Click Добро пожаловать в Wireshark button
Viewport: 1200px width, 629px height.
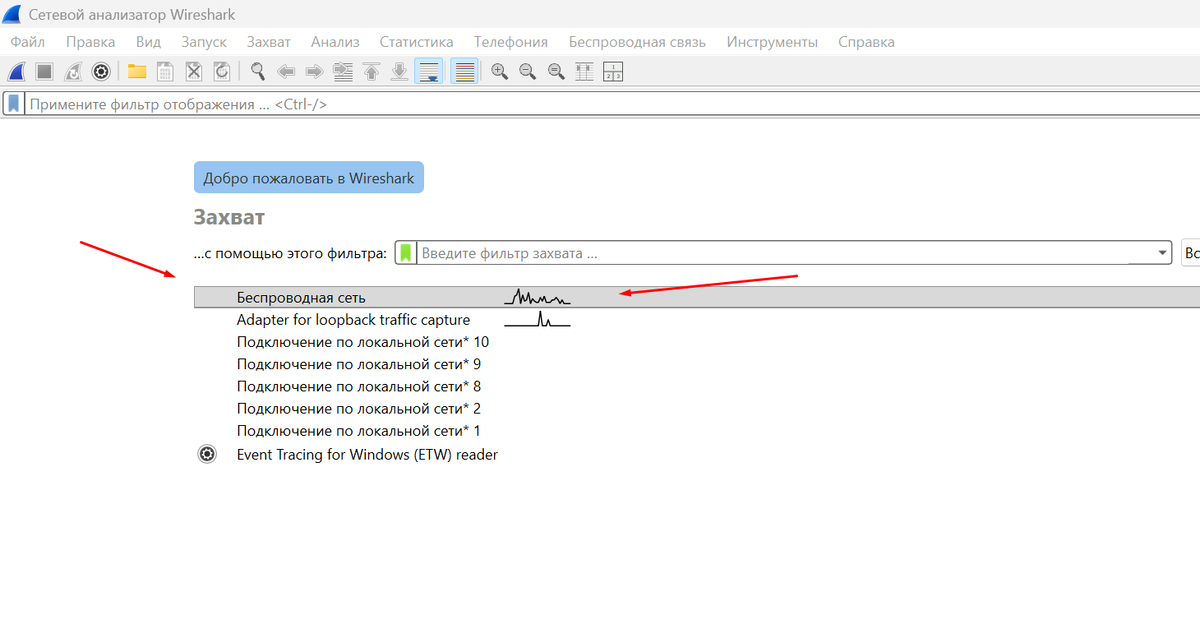click(x=309, y=178)
